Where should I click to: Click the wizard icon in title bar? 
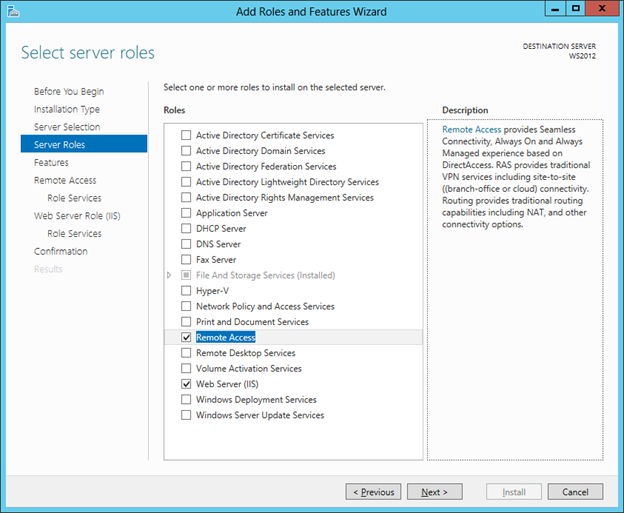(13, 11)
